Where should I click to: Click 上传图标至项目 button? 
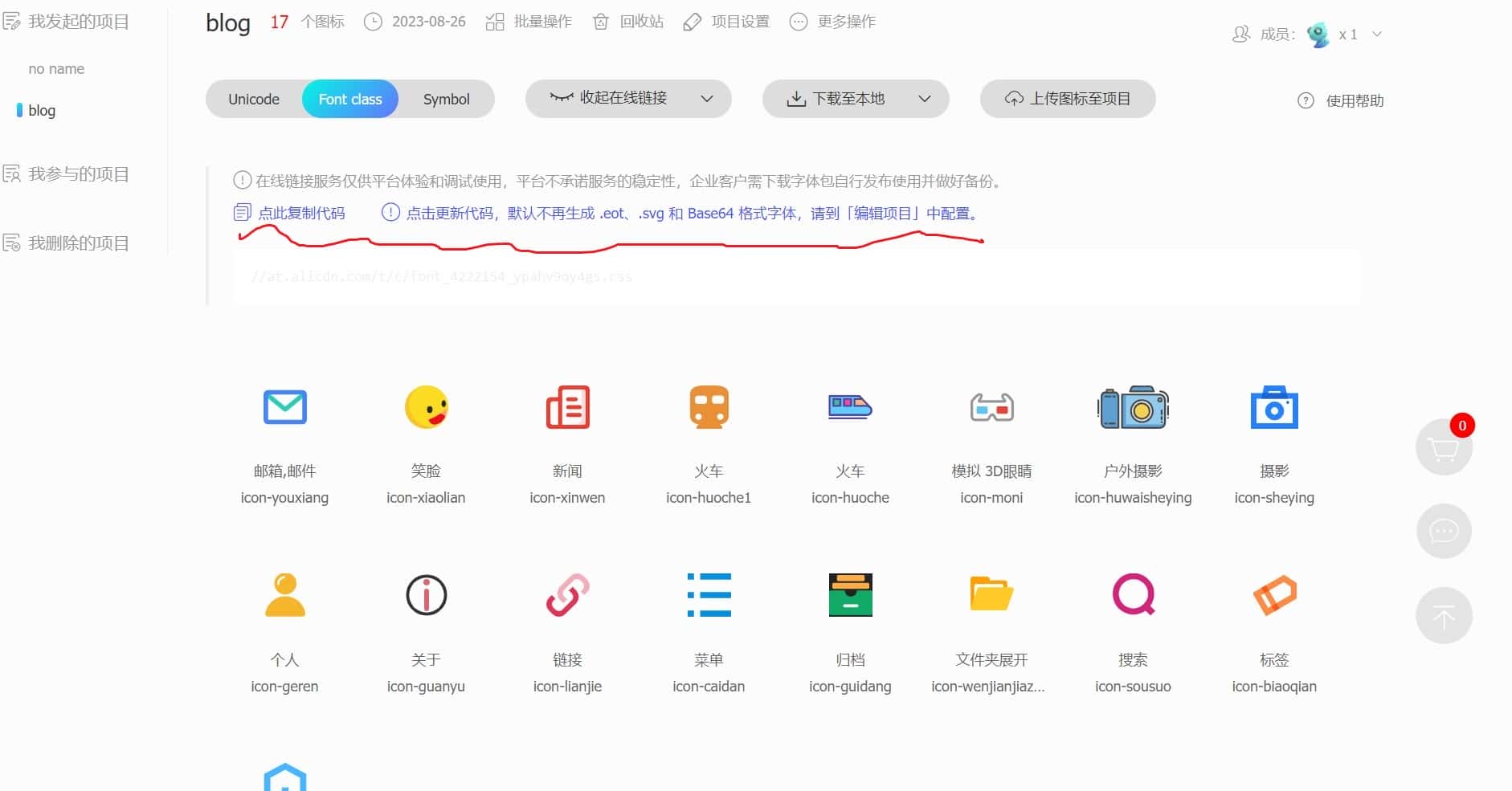point(1068,99)
